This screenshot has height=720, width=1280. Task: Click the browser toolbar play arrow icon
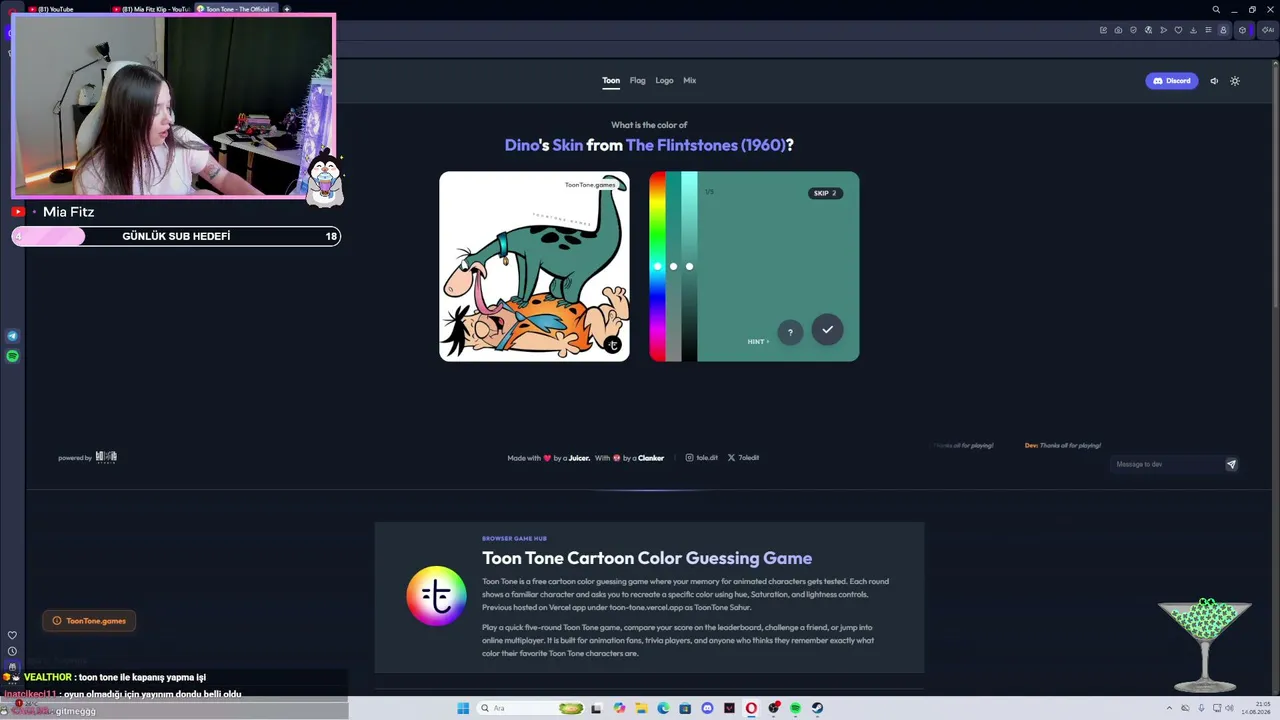(x=1163, y=30)
